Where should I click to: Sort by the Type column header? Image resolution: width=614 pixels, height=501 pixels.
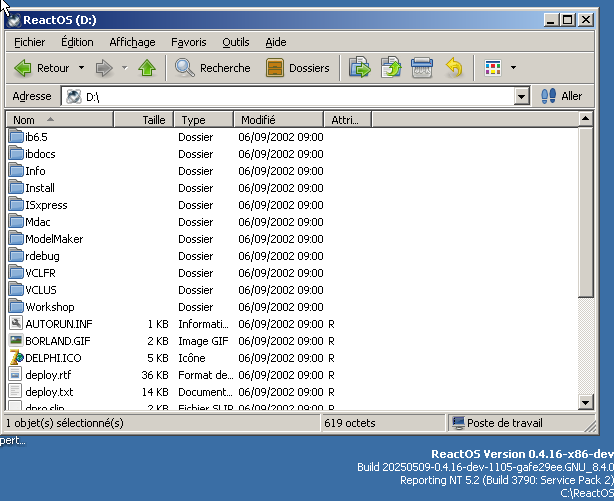[204, 119]
